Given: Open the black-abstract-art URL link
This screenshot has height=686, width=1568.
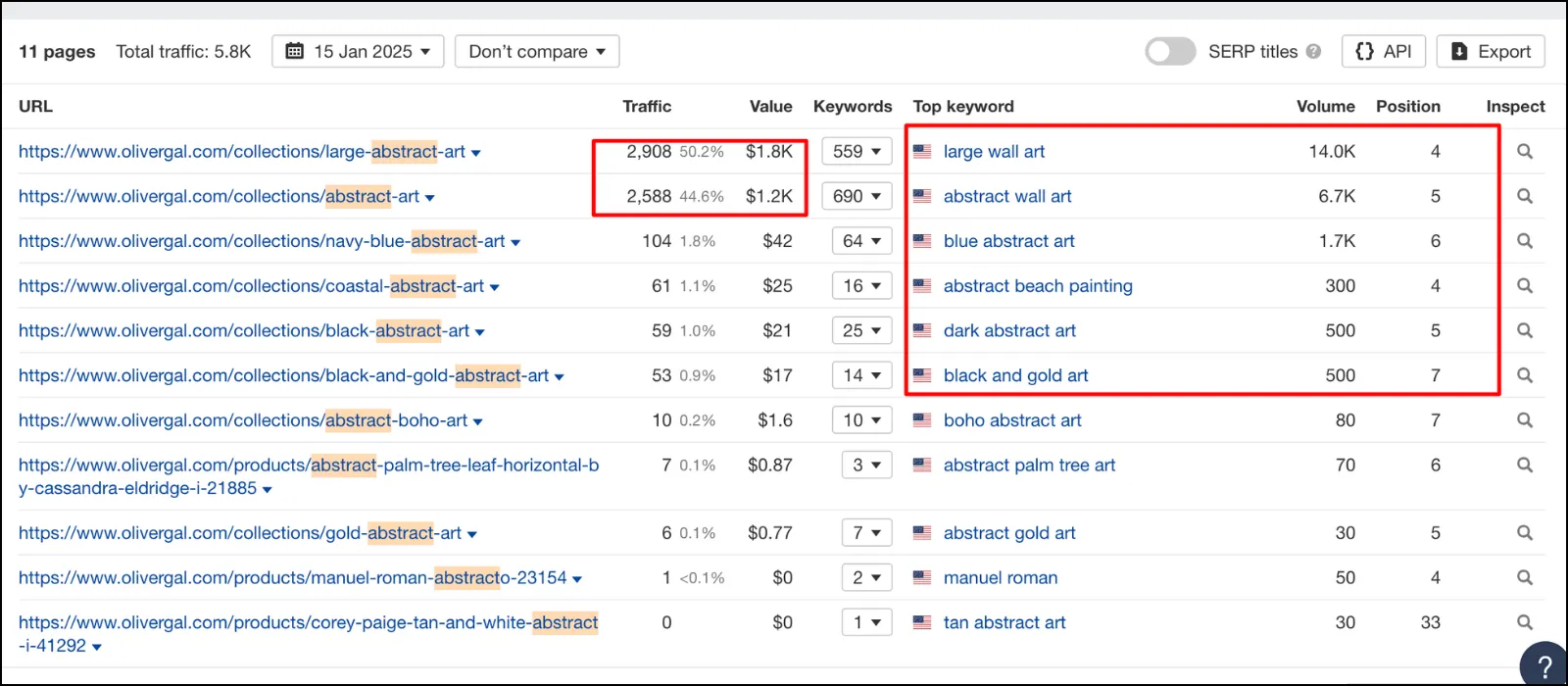Looking at the screenshot, I should 244,330.
